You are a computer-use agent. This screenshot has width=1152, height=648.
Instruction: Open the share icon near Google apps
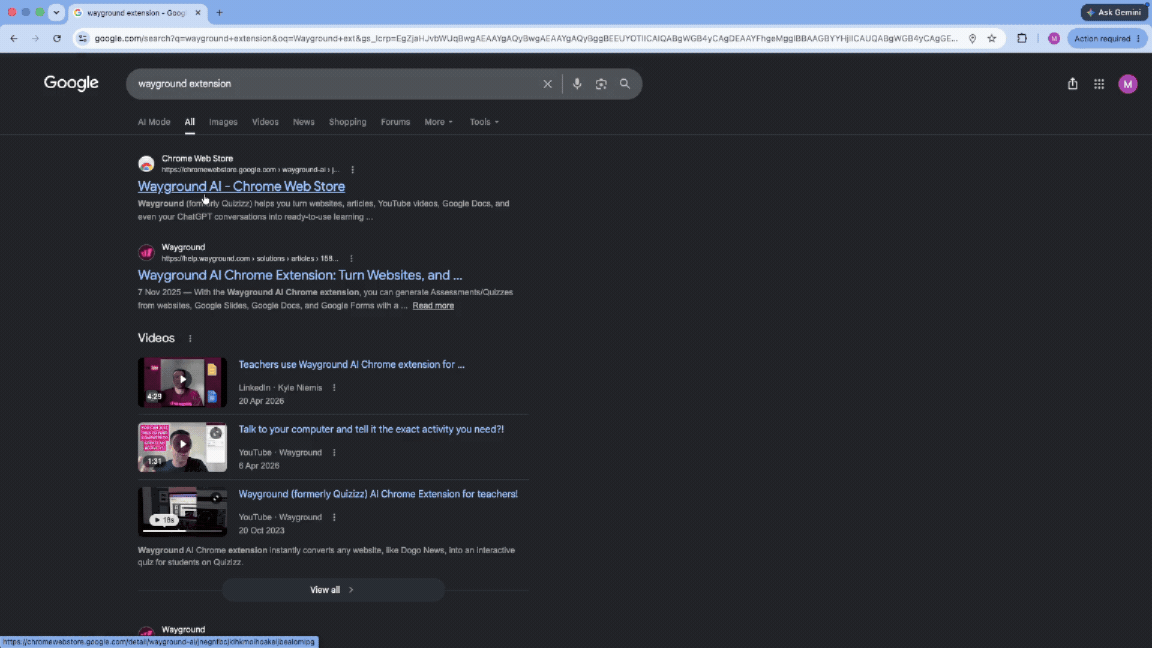point(1073,84)
